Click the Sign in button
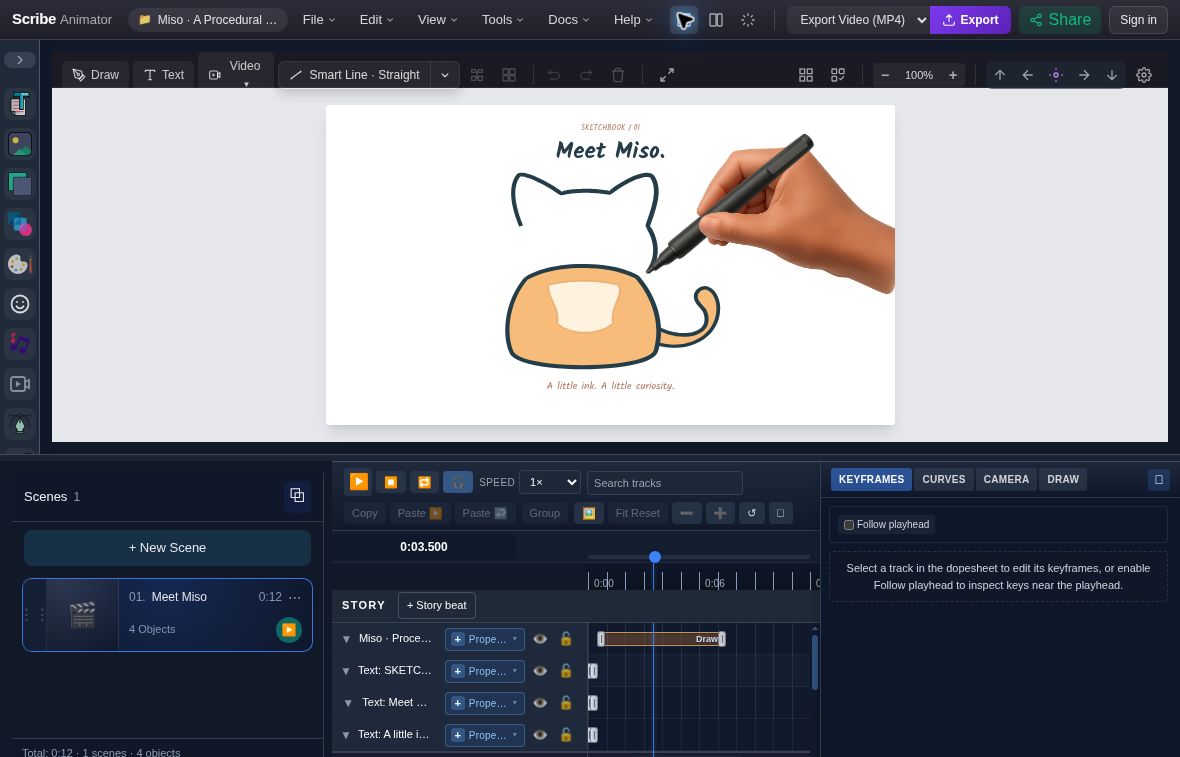Screen dimensions: 1180x757 (x=1138, y=20)
